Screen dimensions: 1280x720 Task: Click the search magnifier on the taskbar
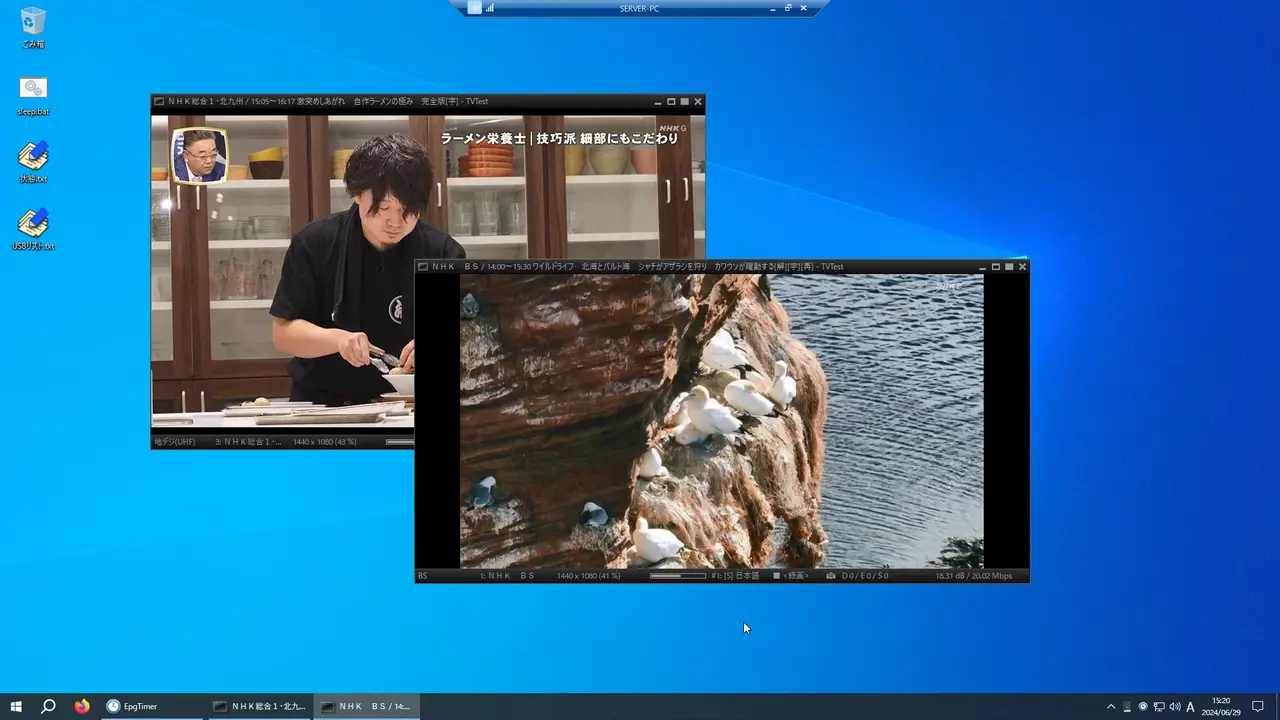click(48, 706)
